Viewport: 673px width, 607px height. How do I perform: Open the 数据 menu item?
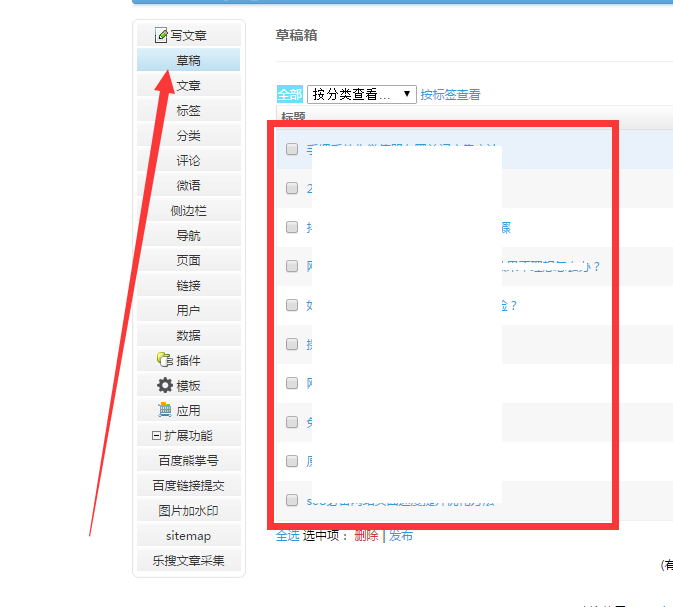188,335
